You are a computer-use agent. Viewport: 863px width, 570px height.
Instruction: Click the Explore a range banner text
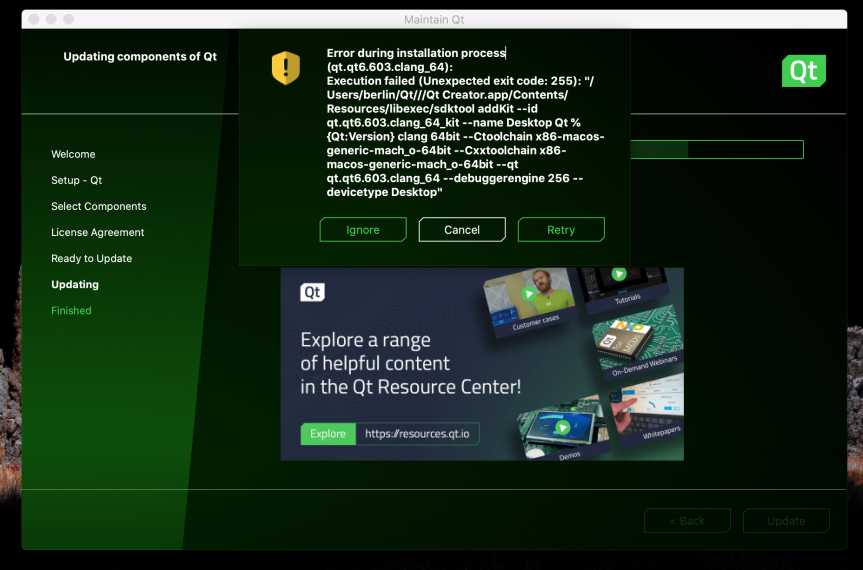pyautogui.click(x=410, y=363)
